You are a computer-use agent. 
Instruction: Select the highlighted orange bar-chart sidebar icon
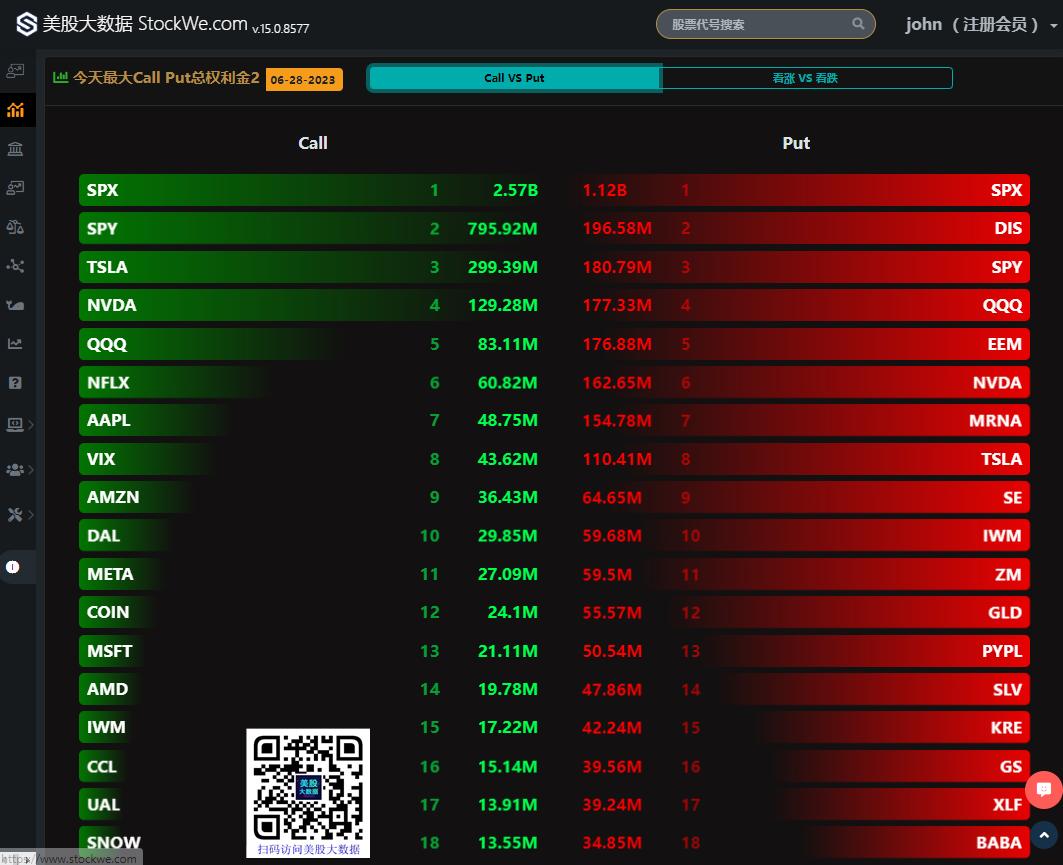[15, 110]
